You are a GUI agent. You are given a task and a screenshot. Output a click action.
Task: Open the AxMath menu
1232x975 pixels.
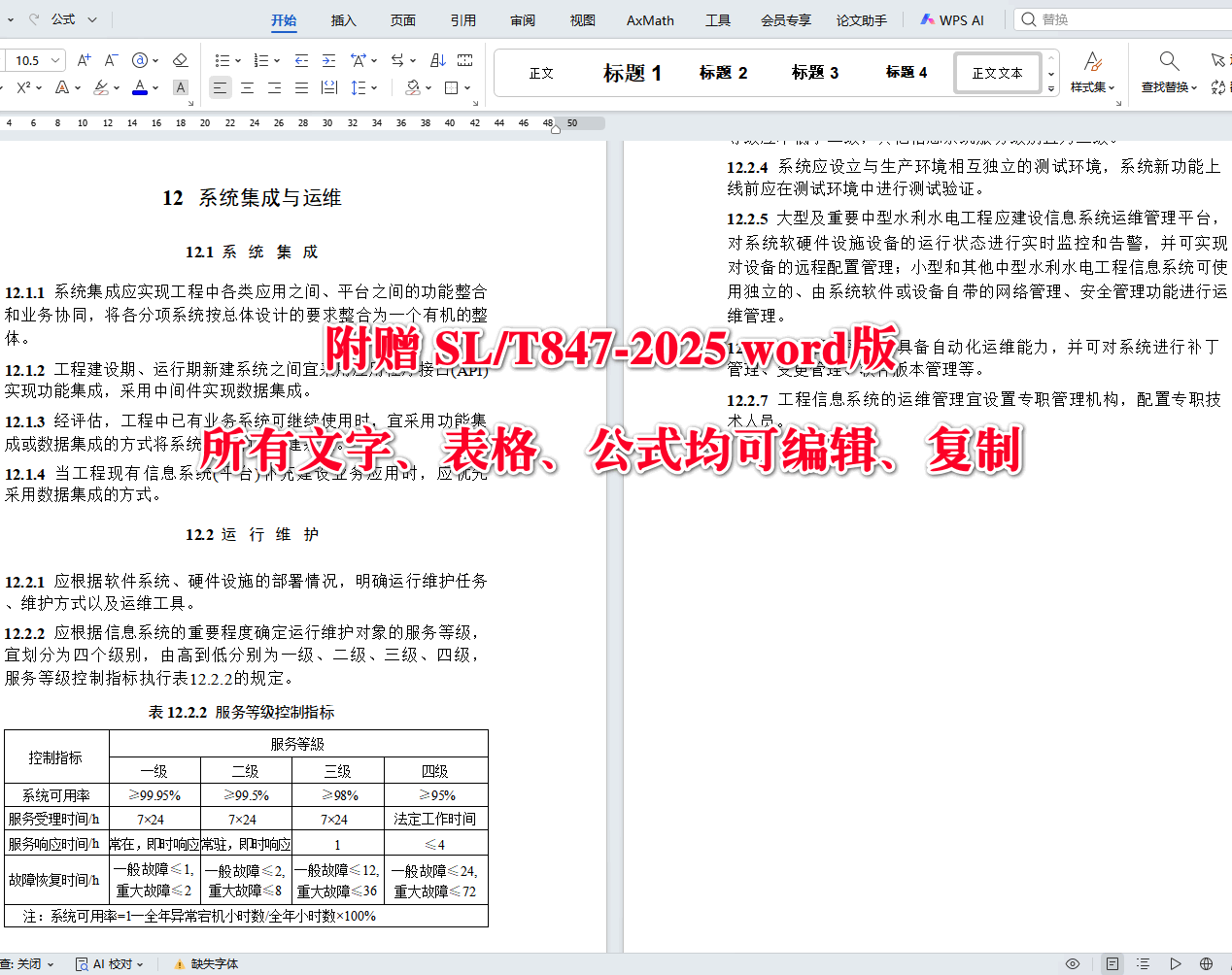tap(649, 19)
